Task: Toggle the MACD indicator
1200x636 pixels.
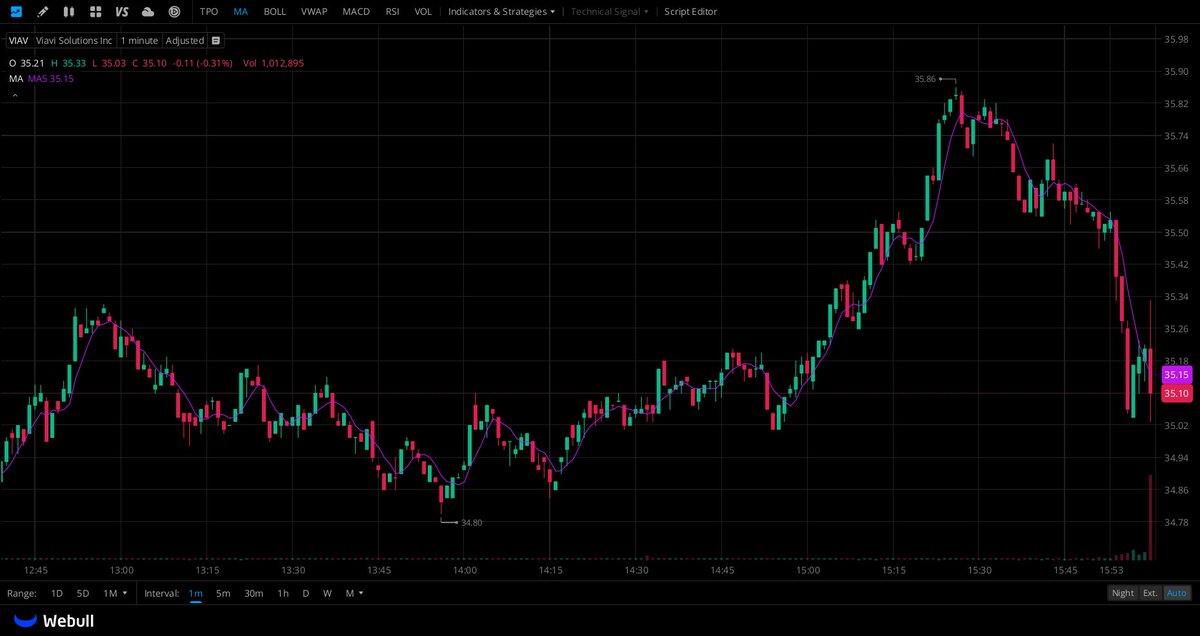Action: pyautogui.click(x=355, y=12)
